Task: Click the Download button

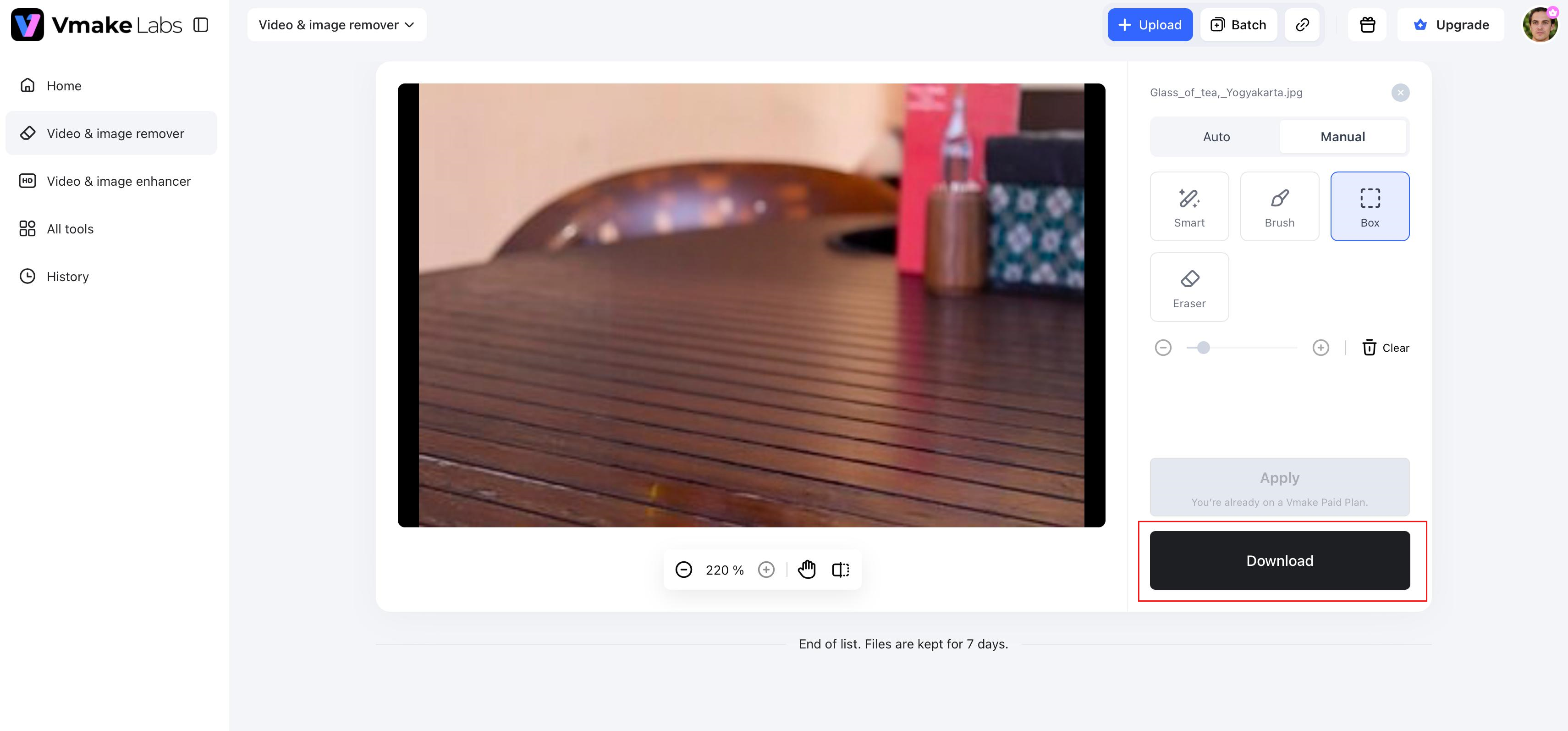Action: (1280, 560)
